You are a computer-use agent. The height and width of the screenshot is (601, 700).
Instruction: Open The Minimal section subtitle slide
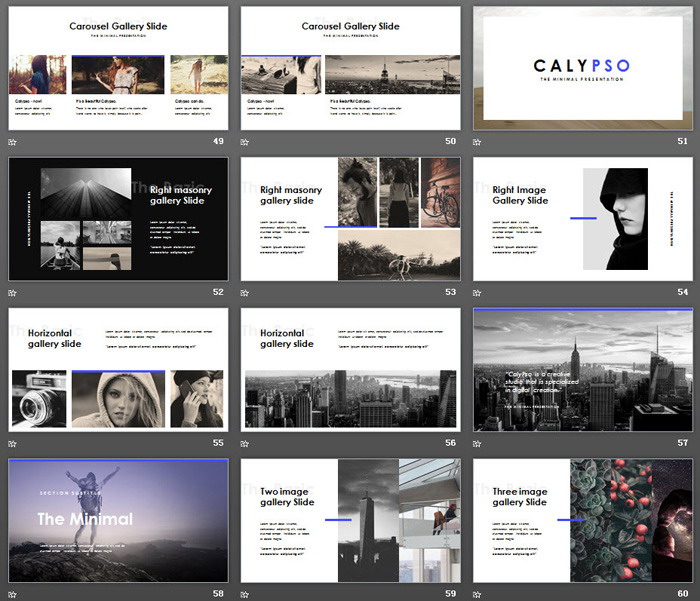click(x=118, y=520)
